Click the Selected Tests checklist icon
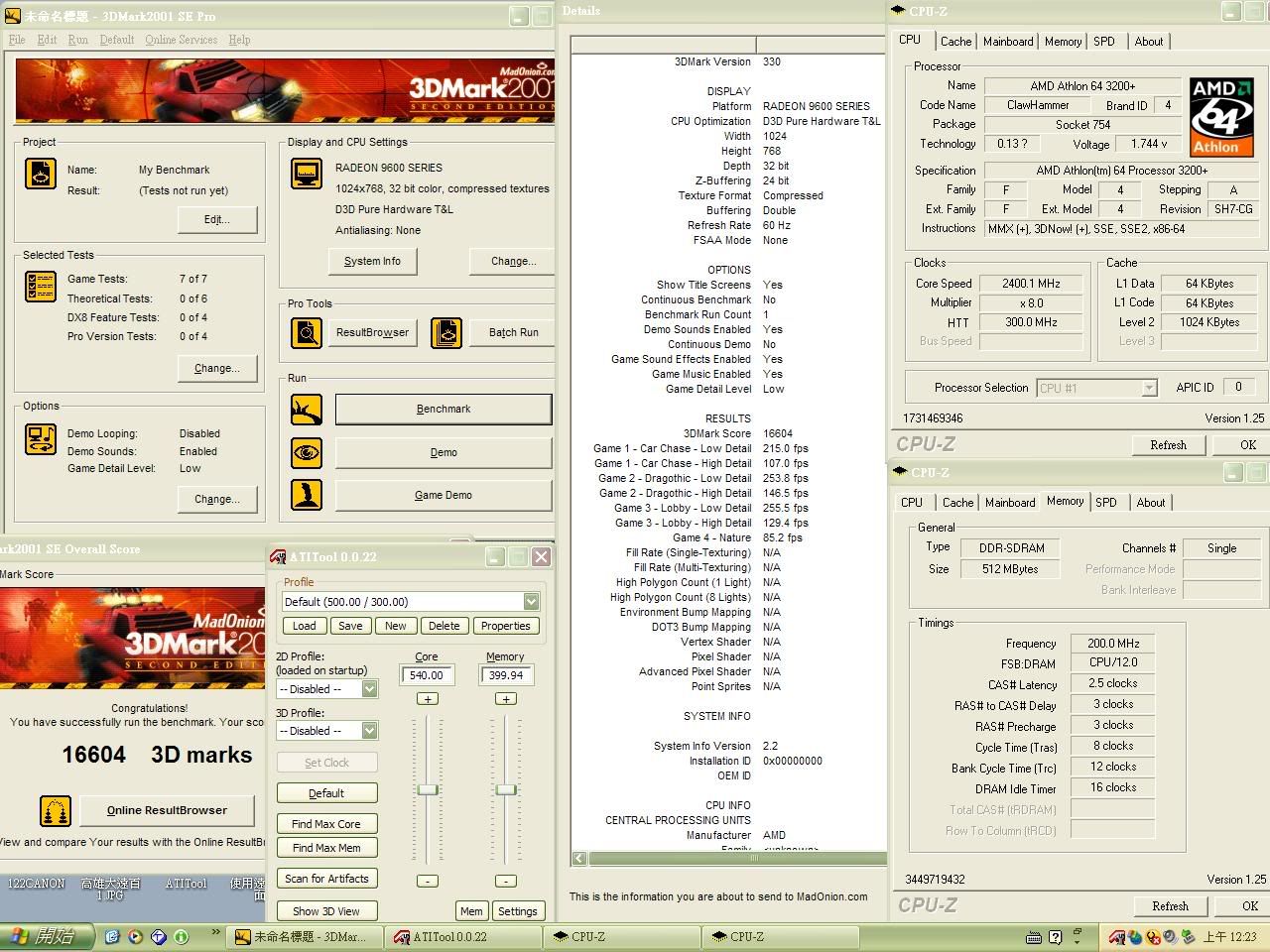The height and width of the screenshot is (952, 1270). click(x=41, y=288)
